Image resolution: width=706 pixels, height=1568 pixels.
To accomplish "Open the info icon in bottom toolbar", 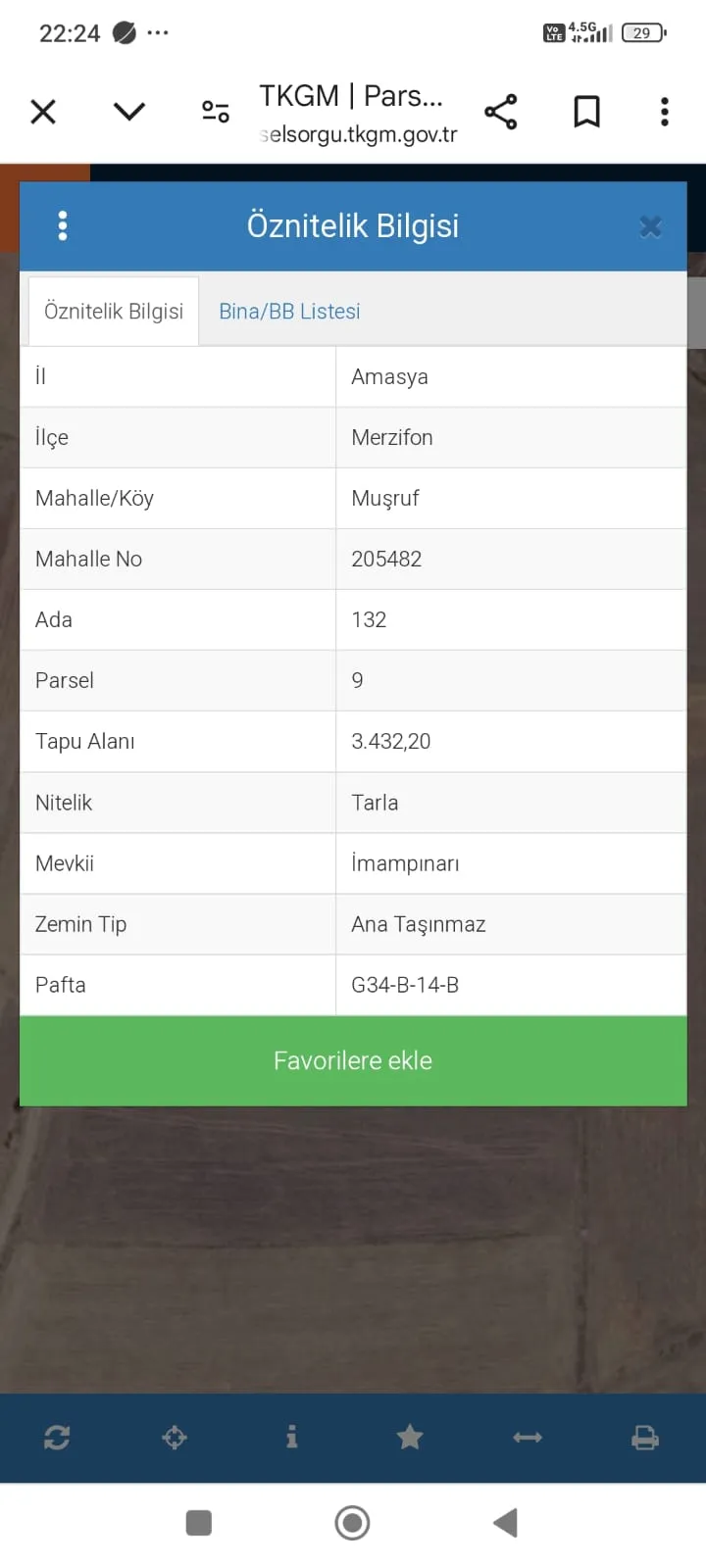I will [291, 1438].
